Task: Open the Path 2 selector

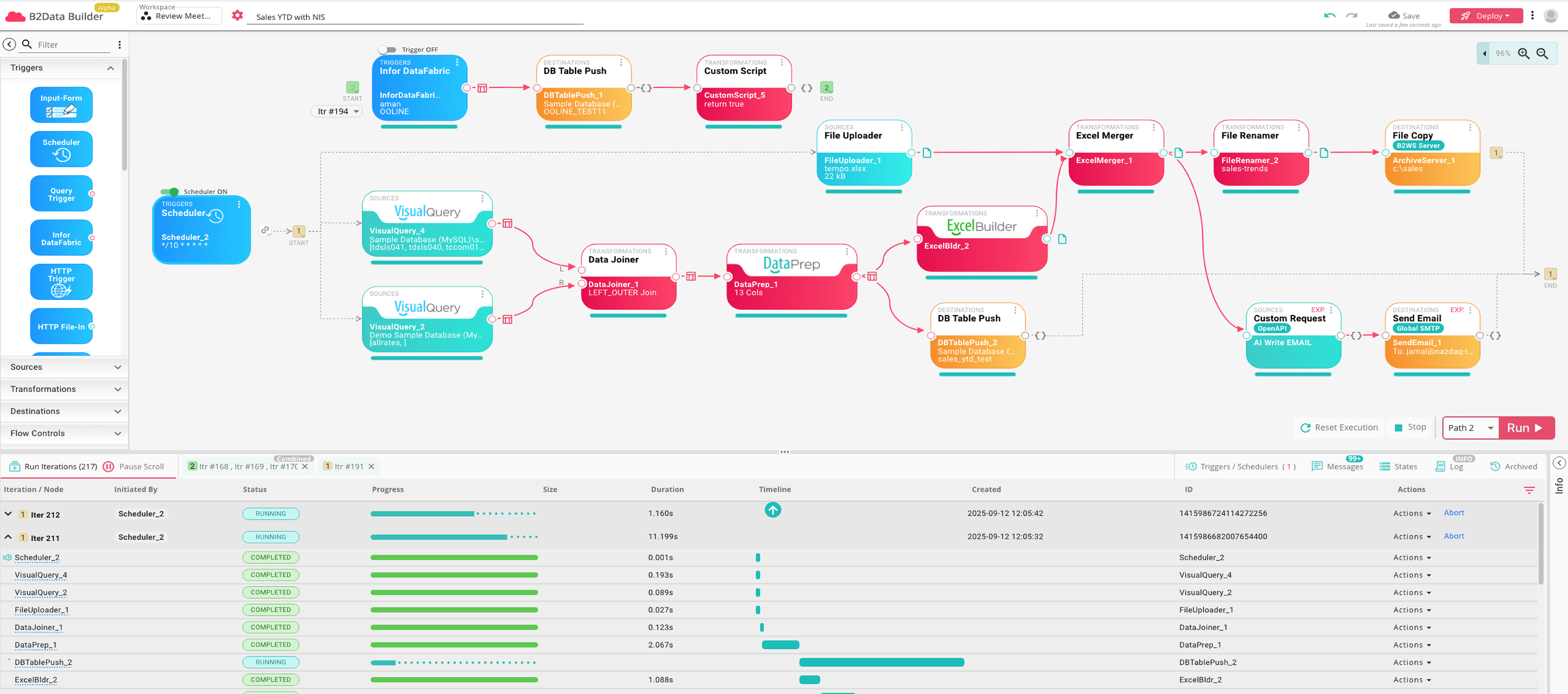Action: click(x=1470, y=427)
